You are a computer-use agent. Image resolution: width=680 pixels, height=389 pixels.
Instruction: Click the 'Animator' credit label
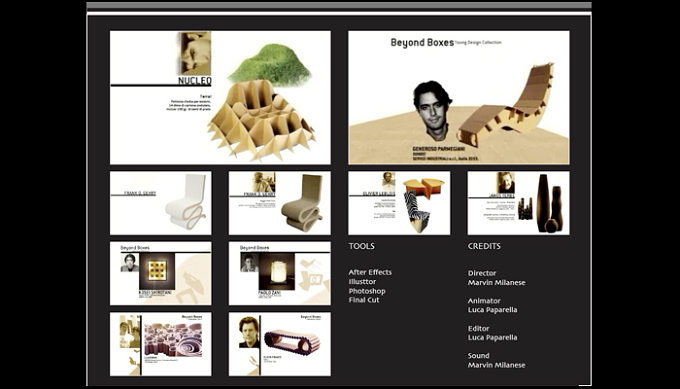click(x=484, y=301)
